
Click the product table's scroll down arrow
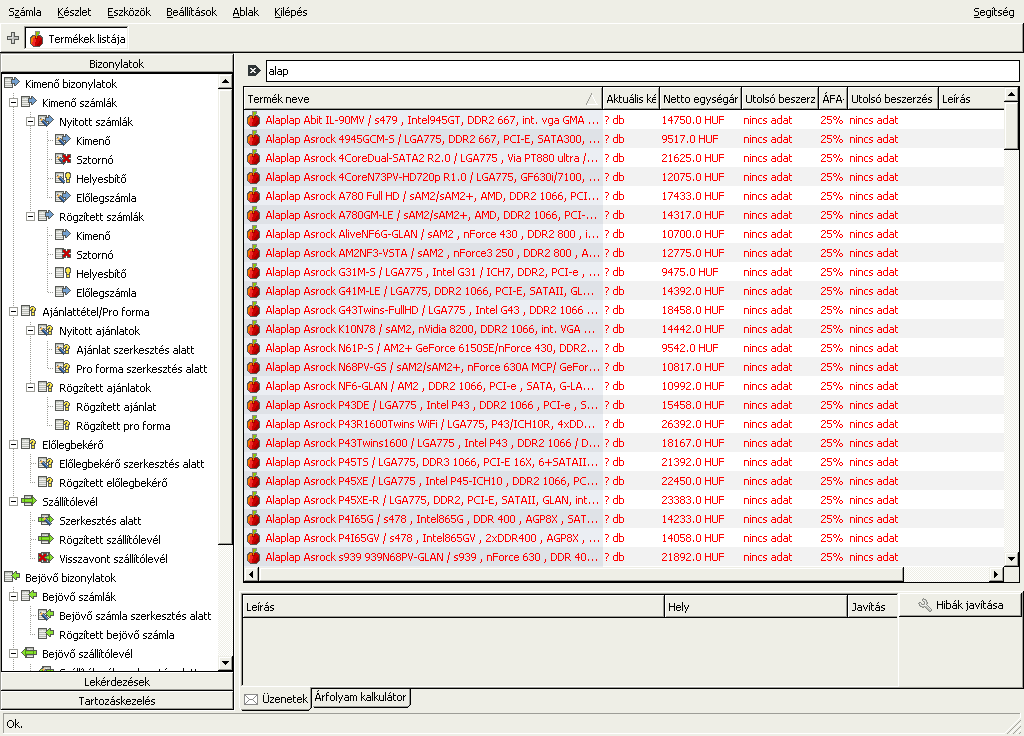coord(1011,558)
